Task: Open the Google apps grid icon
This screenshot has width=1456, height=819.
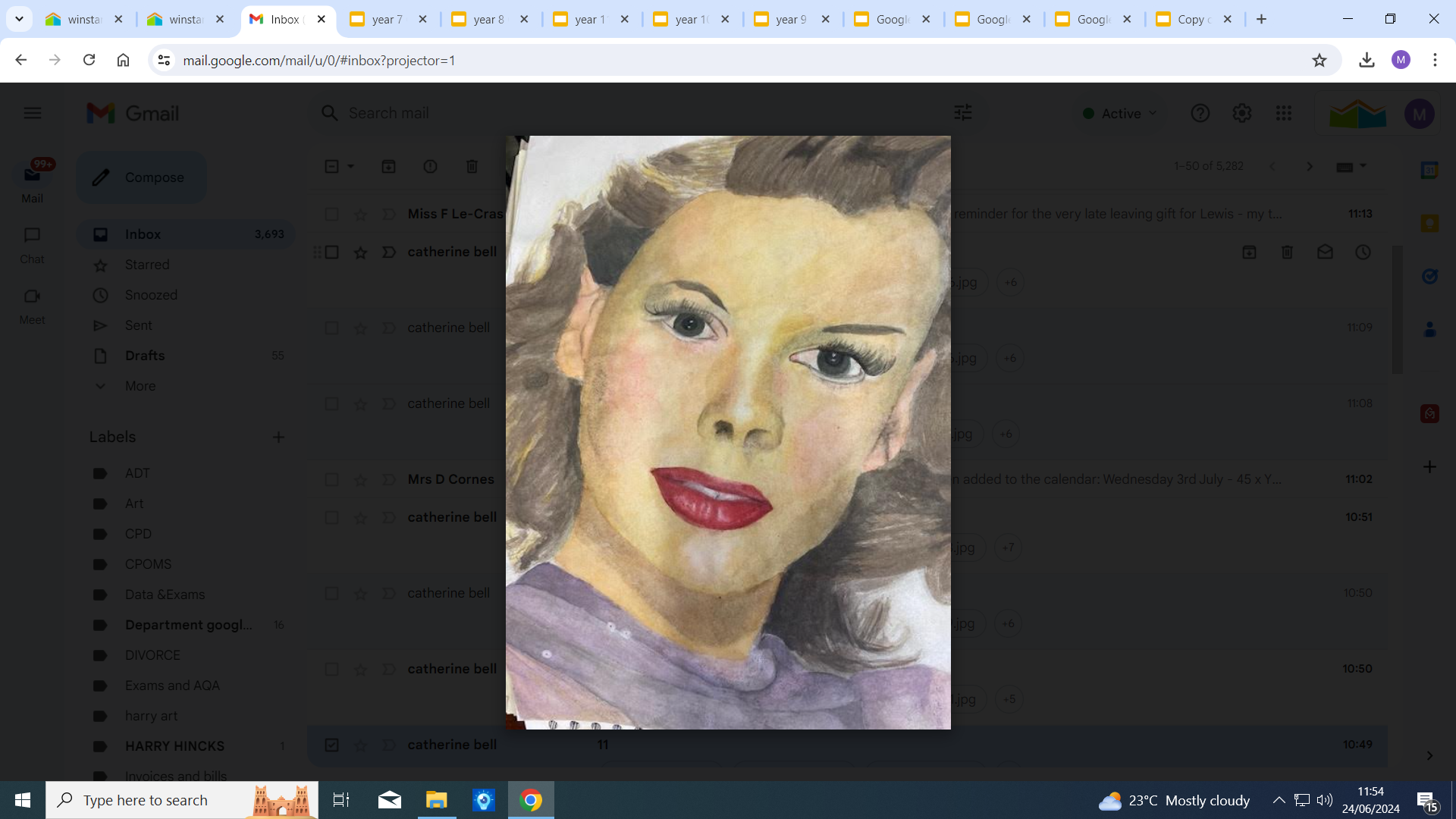Action: tap(1283, 113)
